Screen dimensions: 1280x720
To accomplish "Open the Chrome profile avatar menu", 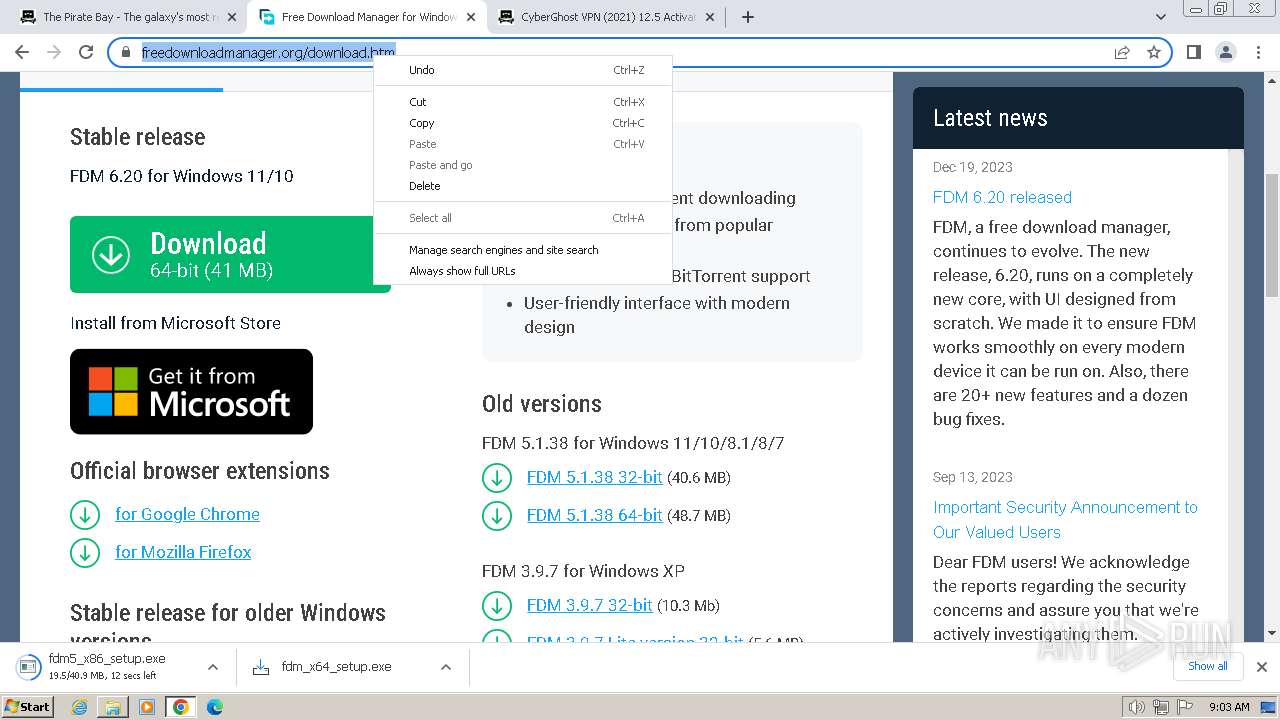I will coord(1226,52).
